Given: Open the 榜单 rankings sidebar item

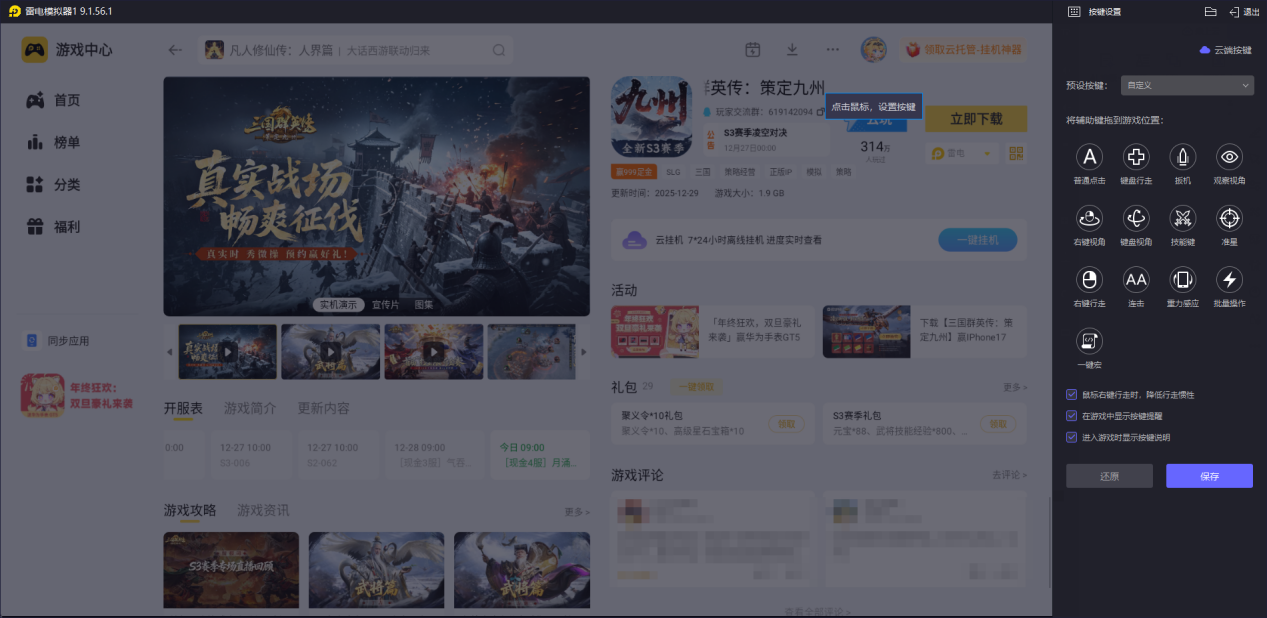Looking at the screenshot, I should [x=54, y=143].
